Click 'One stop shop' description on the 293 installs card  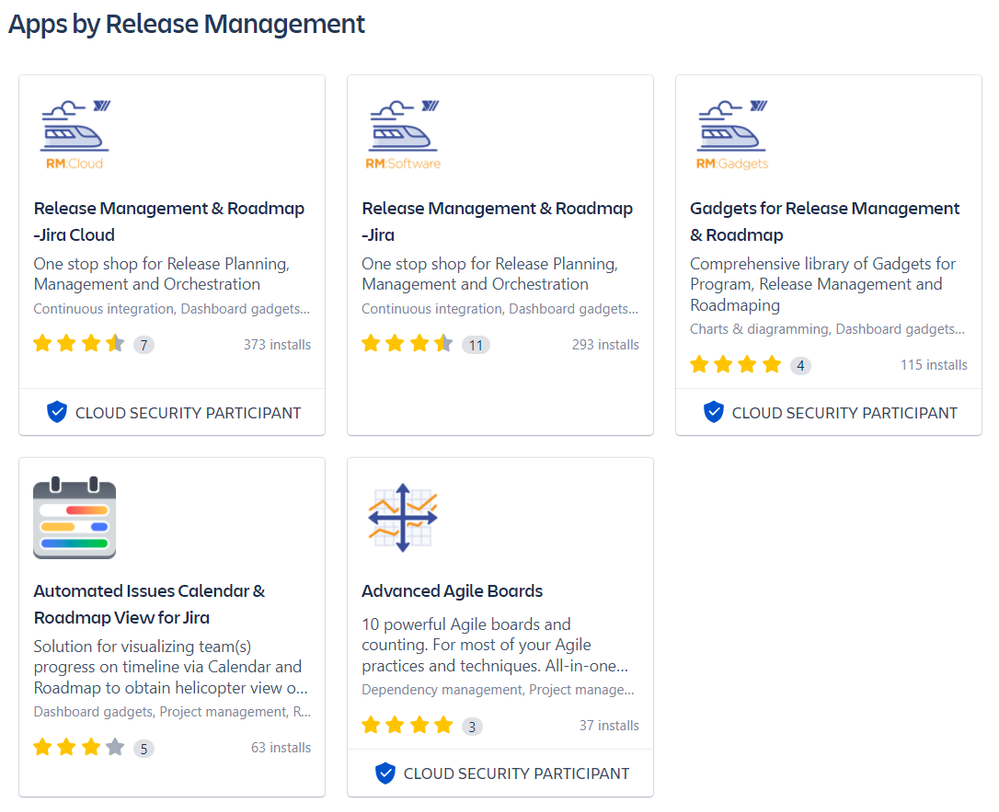coord(490,274)
